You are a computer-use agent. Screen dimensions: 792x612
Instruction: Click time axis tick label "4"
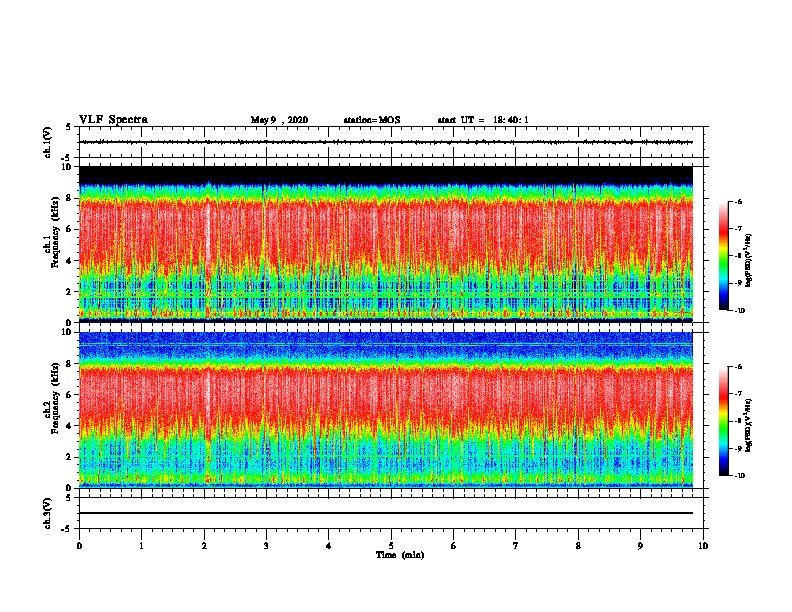(329, 546)
